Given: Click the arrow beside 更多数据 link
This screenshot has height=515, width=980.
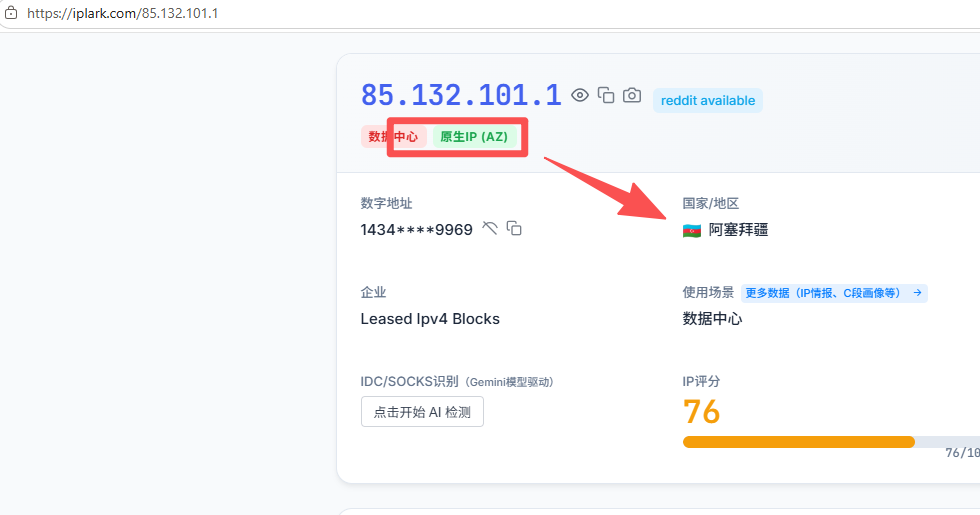Looking at the screenshot, I should pyautogui.click(x=917, y=292).
